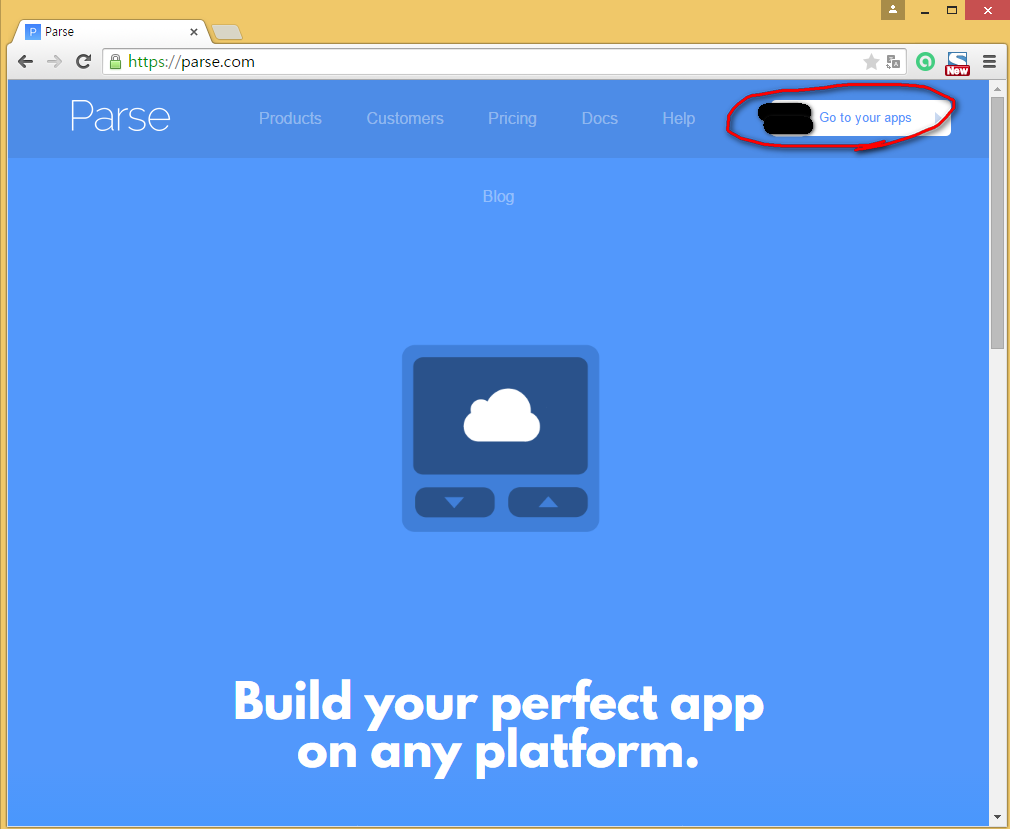This screenshot has height=829, width=1010.
Task: Click the scrollbar up arrow
Action: point(997,88)
